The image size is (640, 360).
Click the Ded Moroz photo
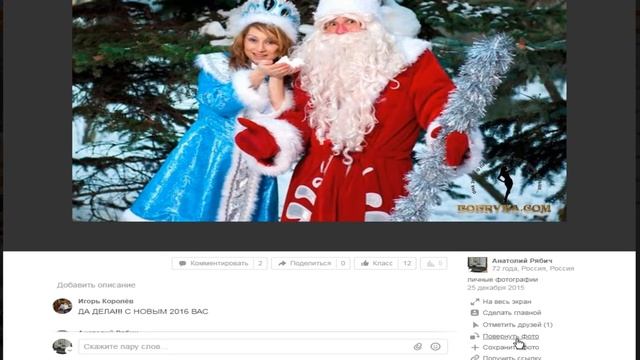coord(319,111)
